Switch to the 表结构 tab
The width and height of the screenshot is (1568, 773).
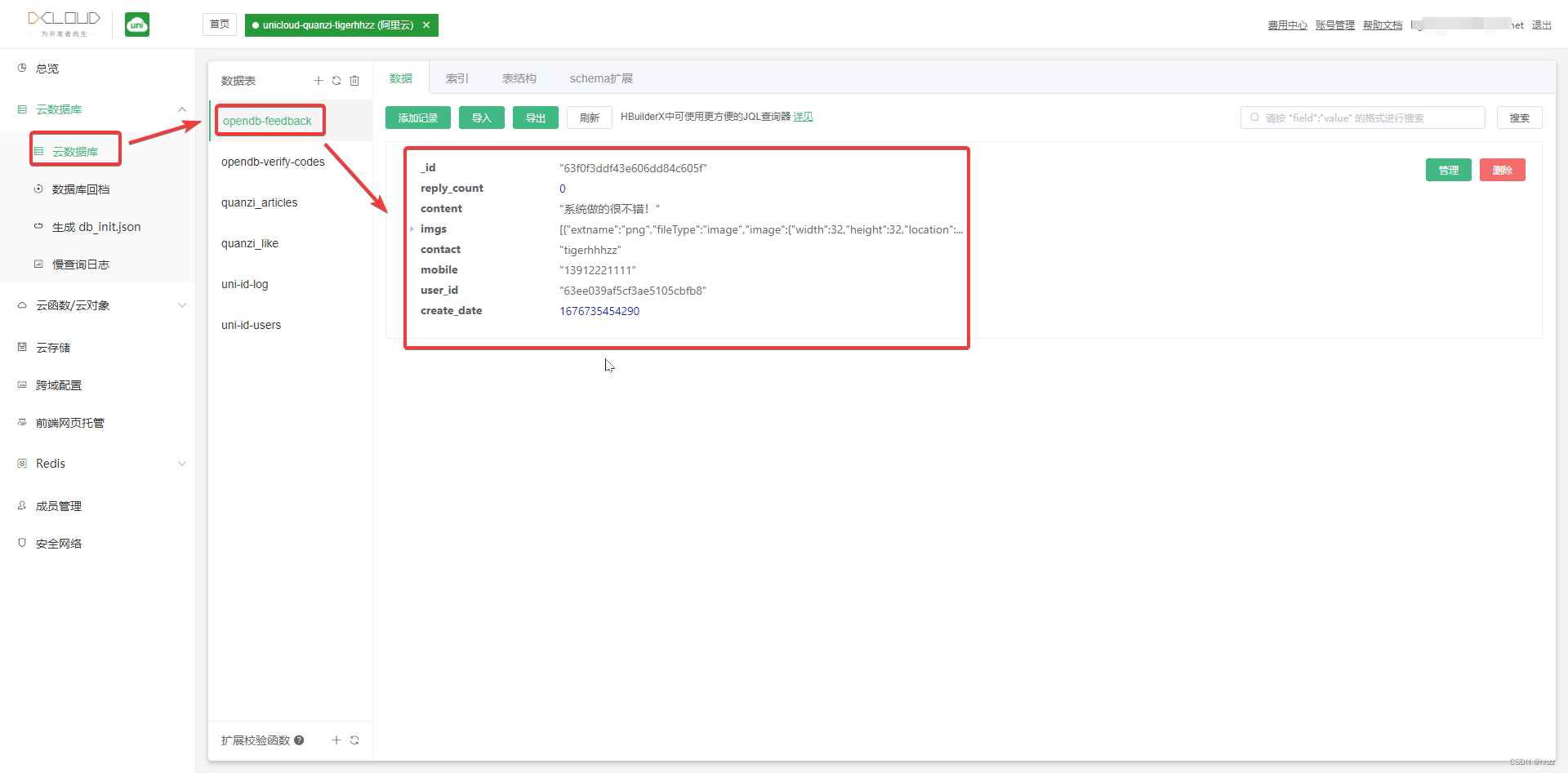[519, 78]
